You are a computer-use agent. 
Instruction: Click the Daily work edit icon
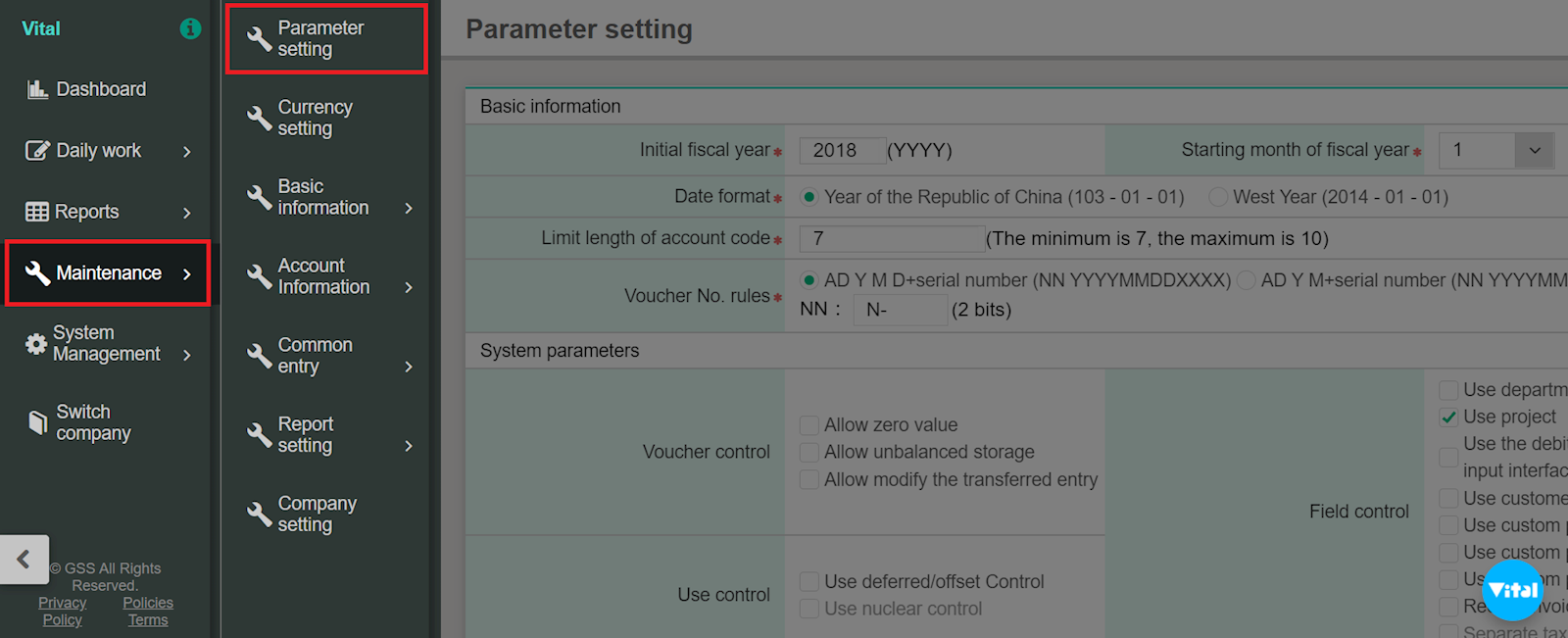coord(37,151)
